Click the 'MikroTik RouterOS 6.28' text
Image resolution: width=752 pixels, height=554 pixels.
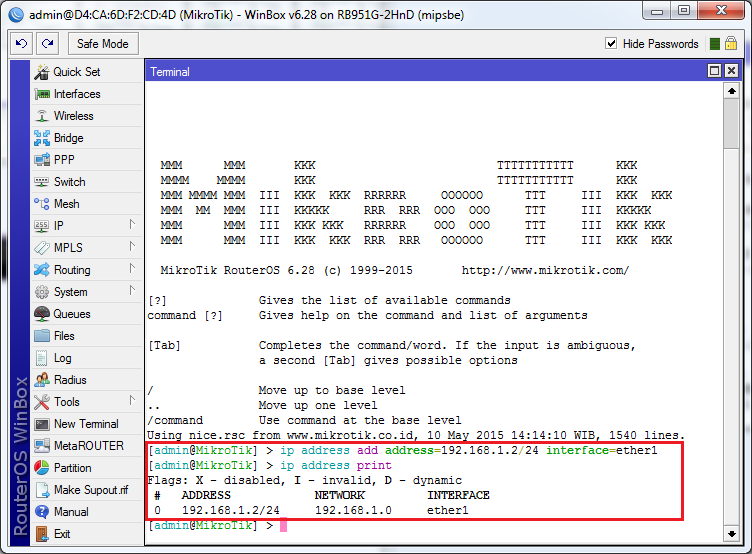pos(237,271)
